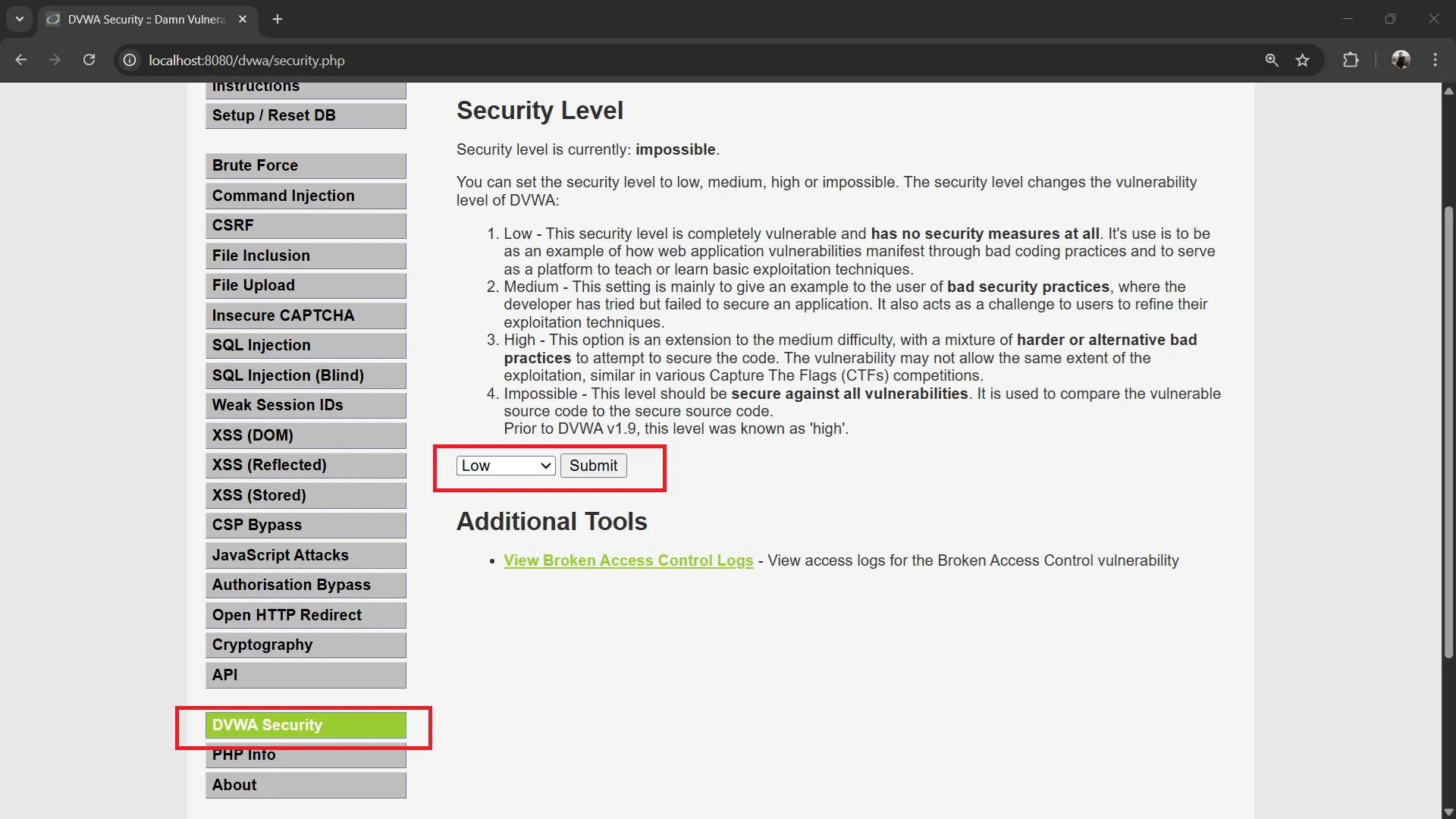Viewport: 1456px width, 819px height.
Task: Click the zoom magnifier icon in the toolbar
Action: pyautogui.click(x=1272, y=60)
